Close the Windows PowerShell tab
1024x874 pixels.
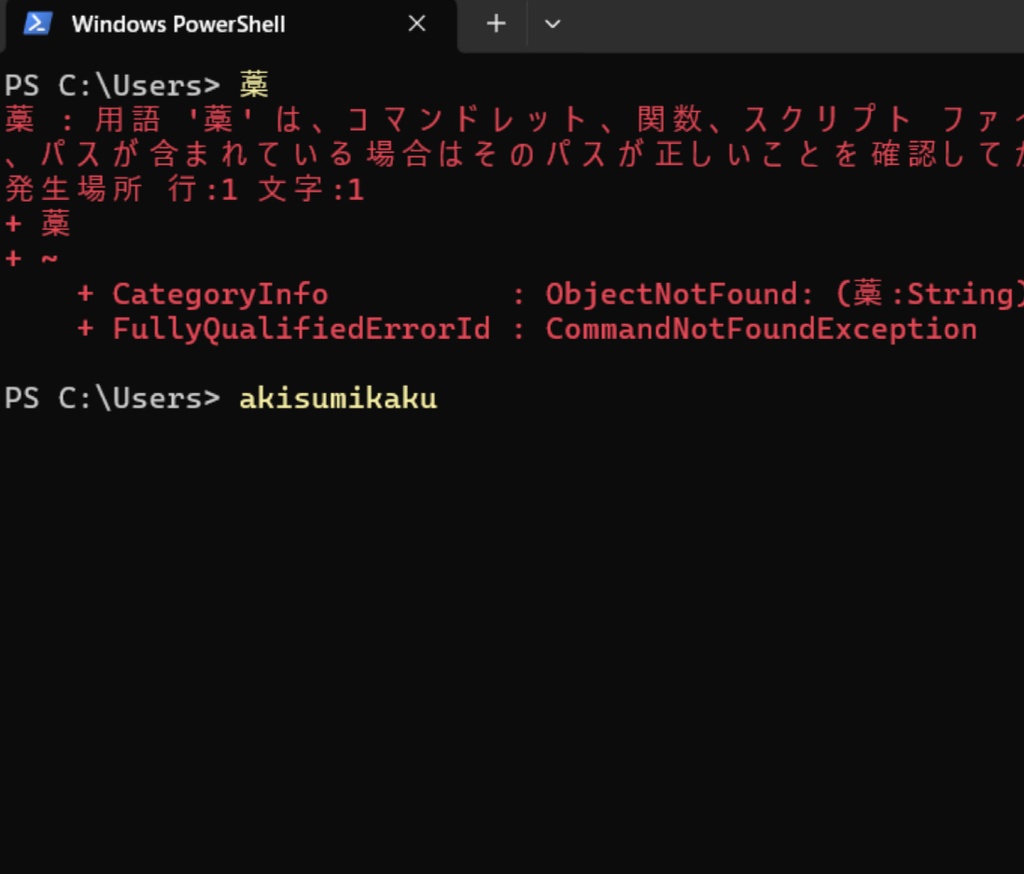(417, 24)
